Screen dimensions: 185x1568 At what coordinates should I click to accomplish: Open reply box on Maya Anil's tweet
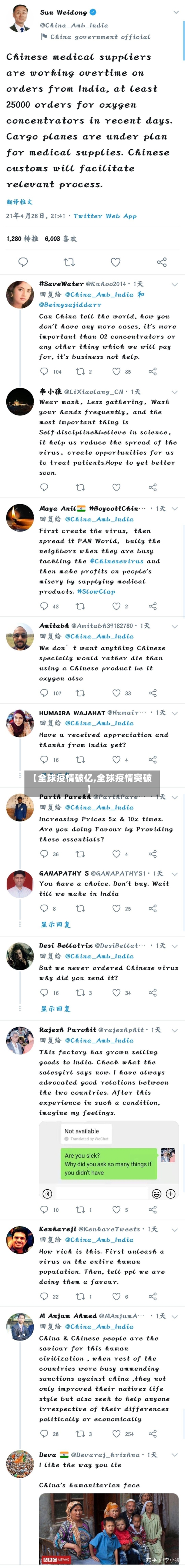(44, 606)
